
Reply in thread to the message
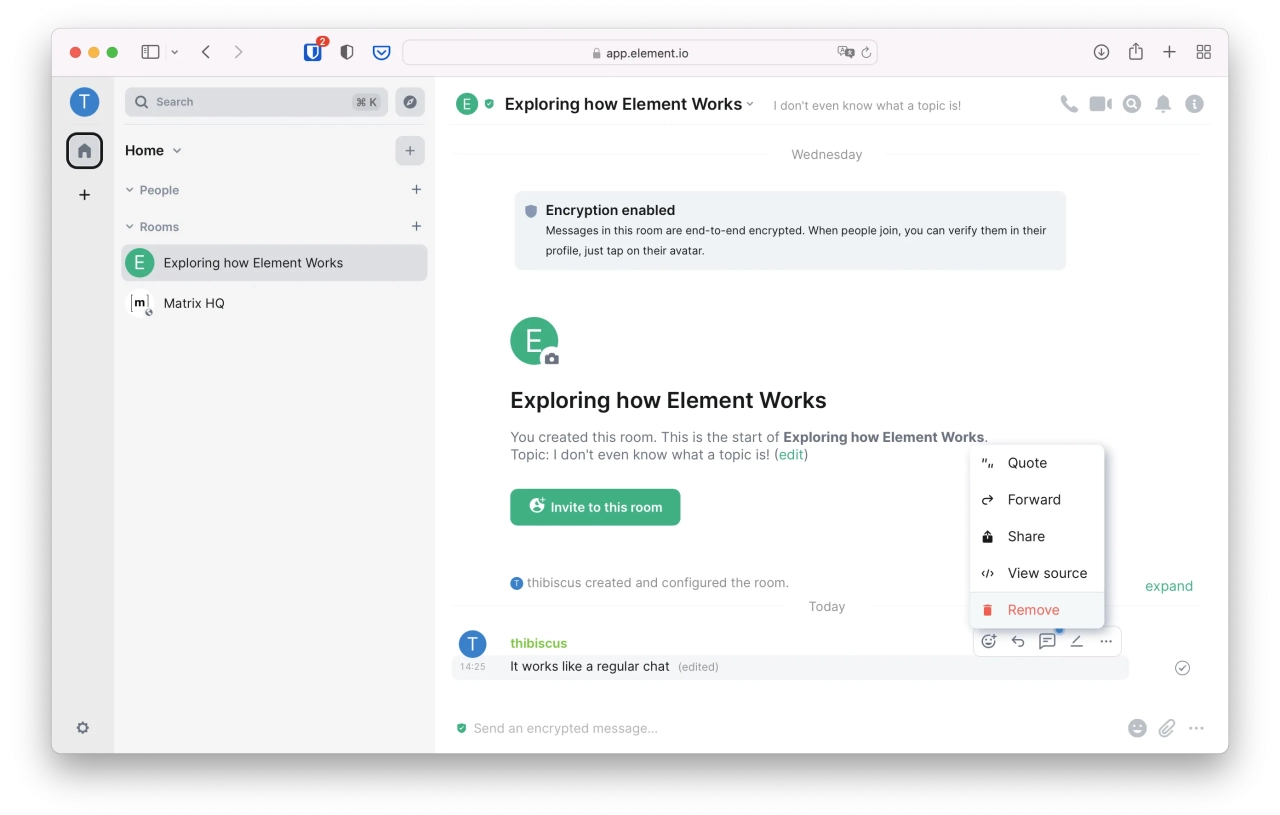point(1047,642)
